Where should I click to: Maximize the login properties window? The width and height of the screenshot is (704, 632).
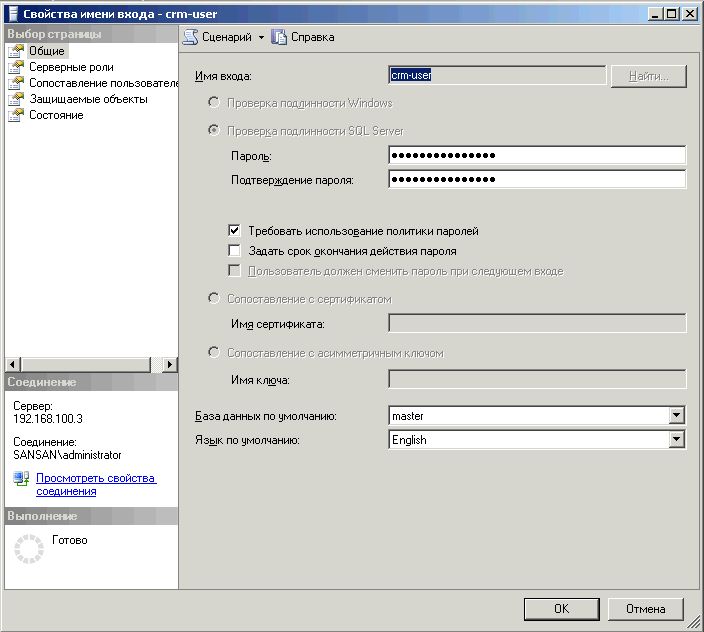coord(672,14)
